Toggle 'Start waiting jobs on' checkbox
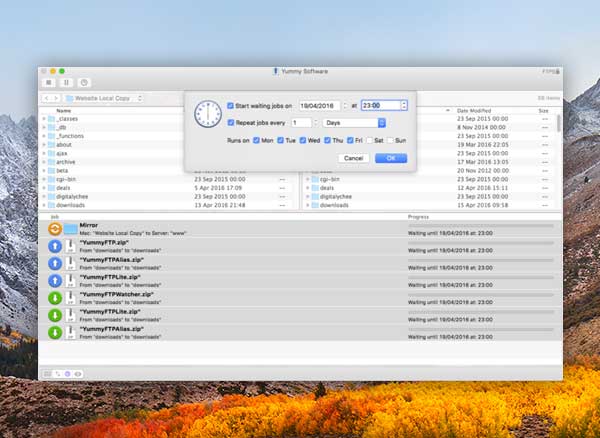 point(230,106)
